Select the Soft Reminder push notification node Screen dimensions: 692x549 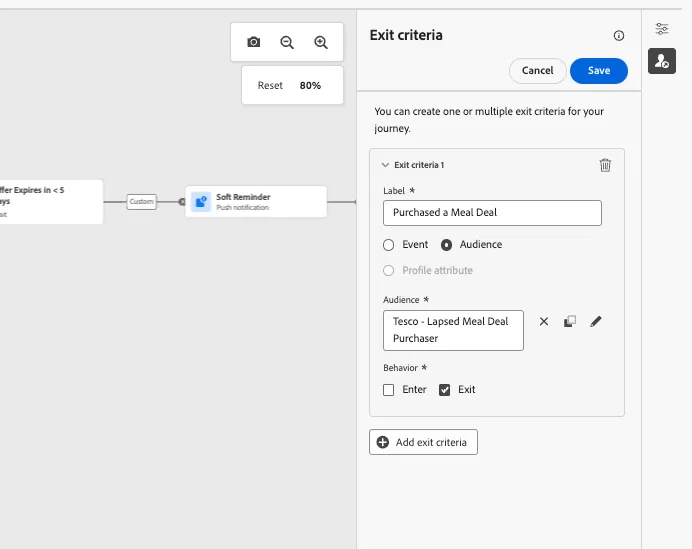[256, 202]
